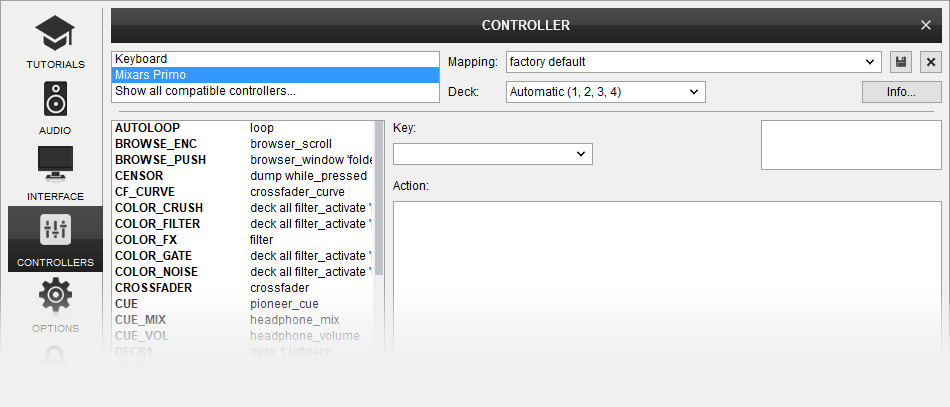Open the Interface settings monitor icon
Viewport: 950px width, 407px height.
55,165
